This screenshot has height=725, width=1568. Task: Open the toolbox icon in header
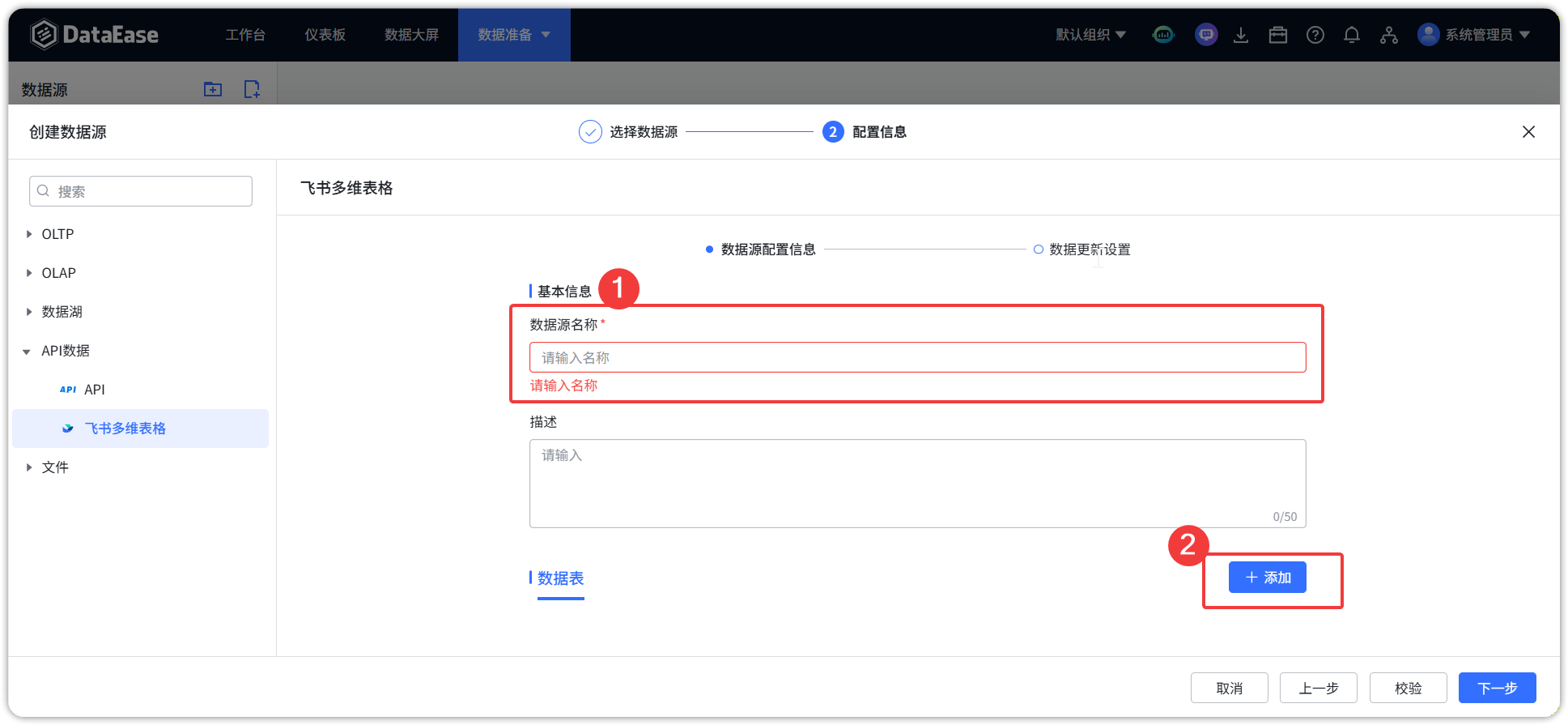1278,35
